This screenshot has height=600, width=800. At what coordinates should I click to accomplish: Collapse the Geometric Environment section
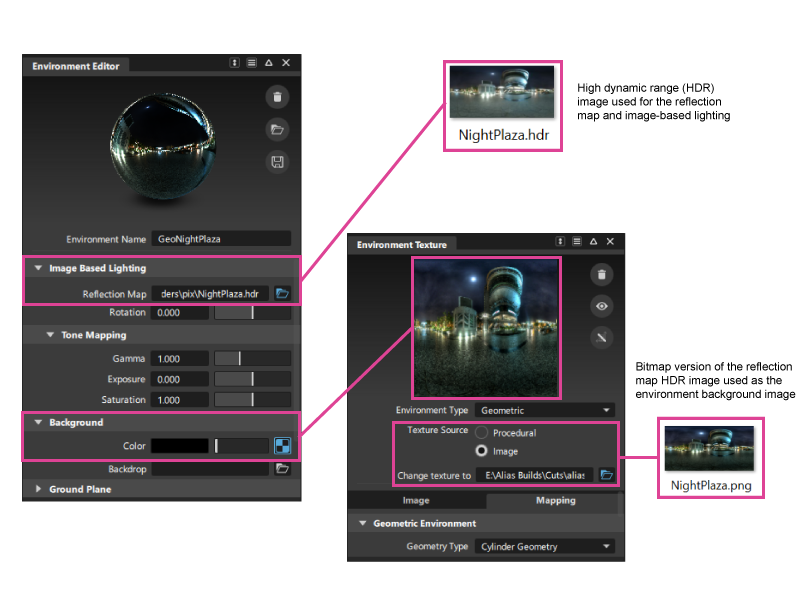[x=363, y=523]
